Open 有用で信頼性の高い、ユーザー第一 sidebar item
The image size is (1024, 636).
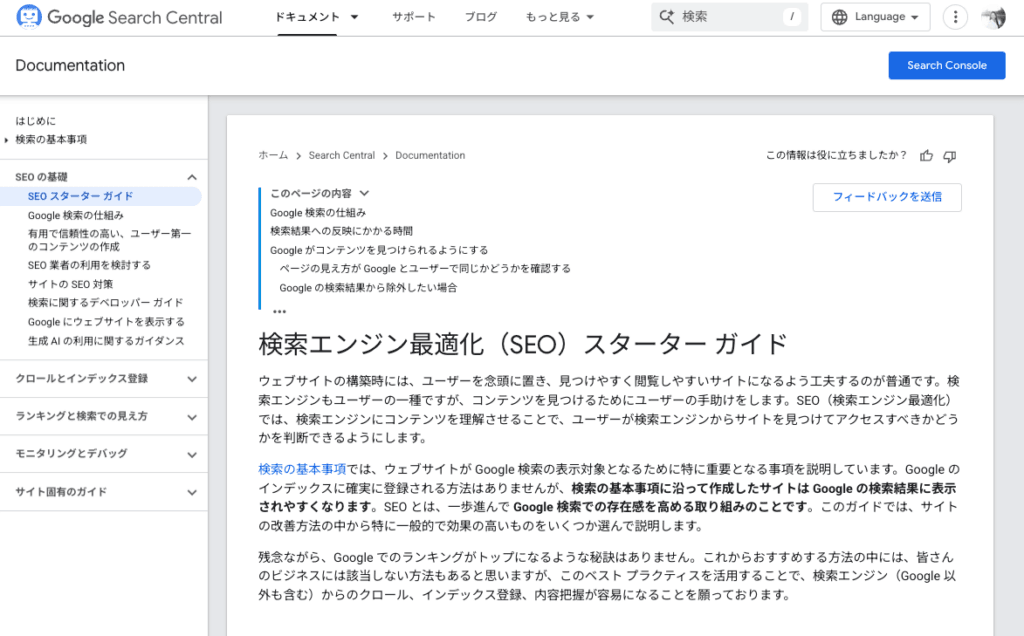pos(110,240)
